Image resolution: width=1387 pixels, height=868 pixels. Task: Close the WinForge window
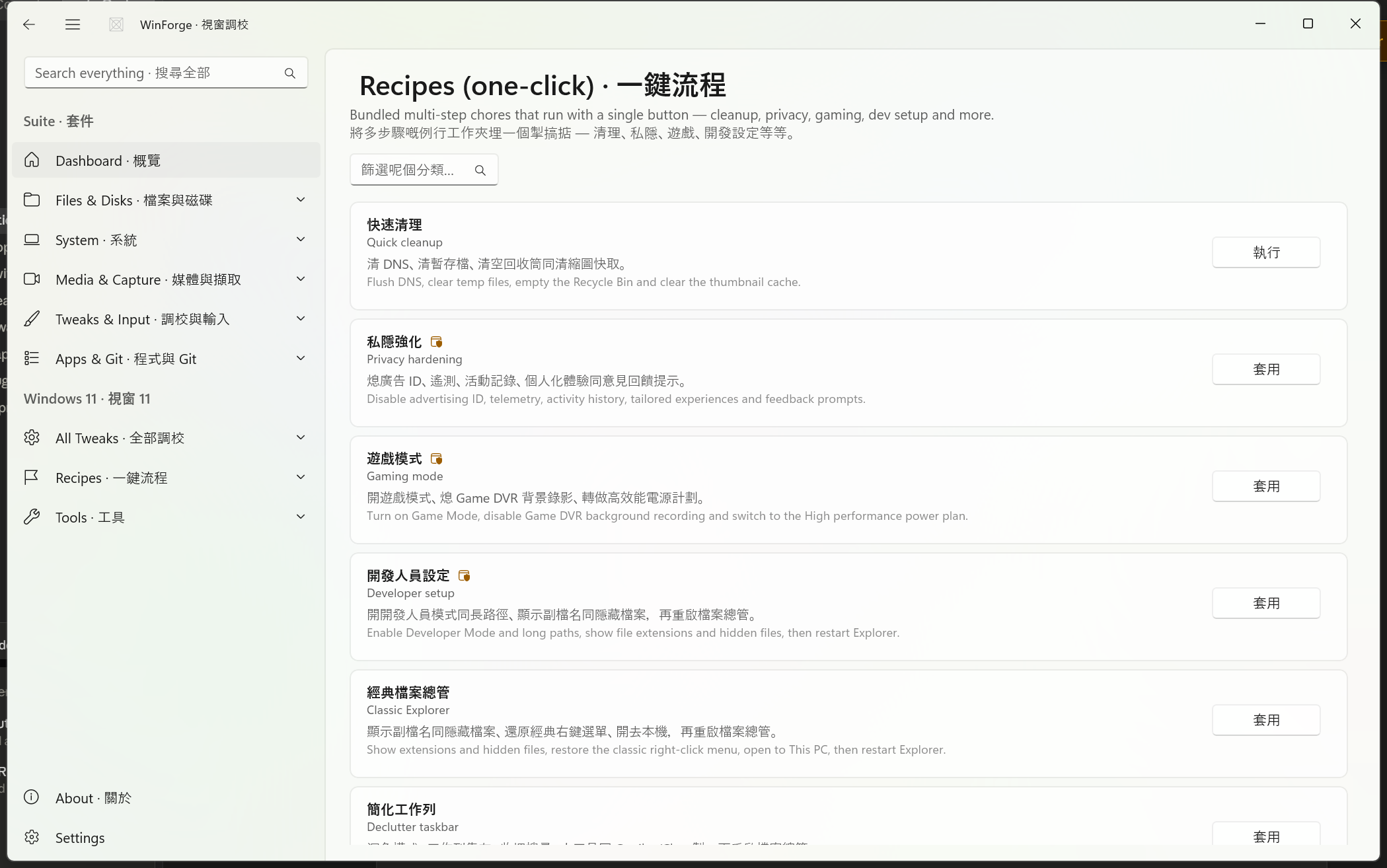1355,24
